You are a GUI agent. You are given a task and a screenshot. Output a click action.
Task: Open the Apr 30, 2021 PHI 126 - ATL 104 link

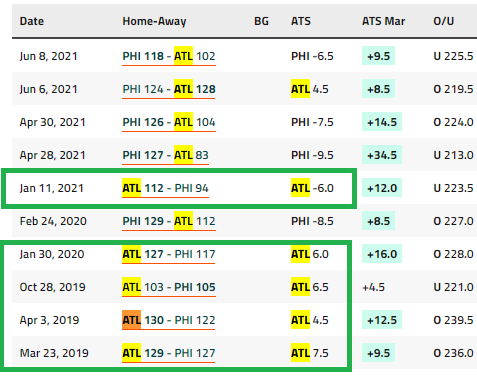point(169,122)
